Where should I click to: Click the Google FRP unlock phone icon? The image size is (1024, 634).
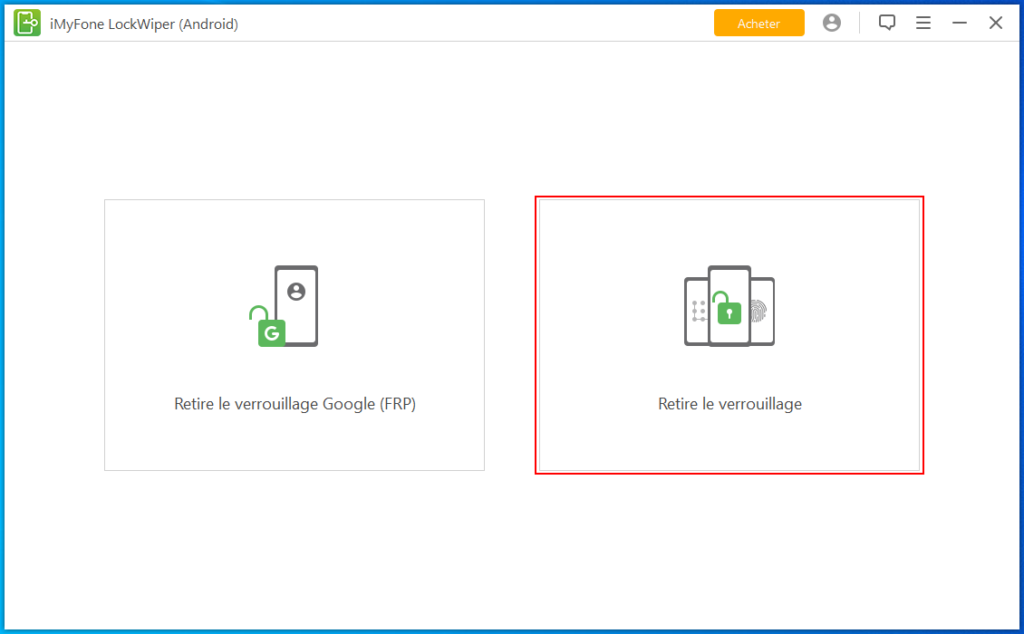(x=284, y=306)
